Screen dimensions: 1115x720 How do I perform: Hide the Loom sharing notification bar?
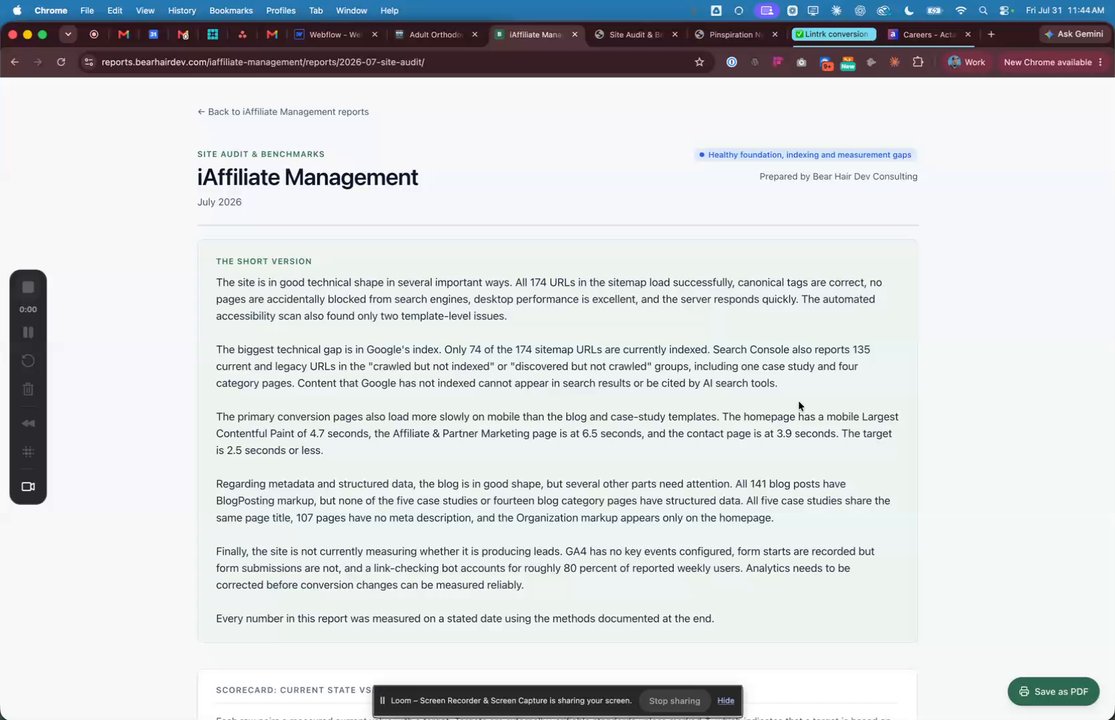coord(725,701)
